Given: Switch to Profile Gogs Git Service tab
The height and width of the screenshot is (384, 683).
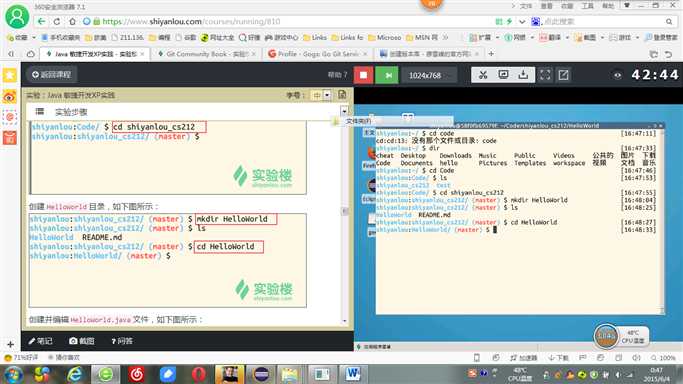Looking at the screenshot, I should (x=318, y=54).
